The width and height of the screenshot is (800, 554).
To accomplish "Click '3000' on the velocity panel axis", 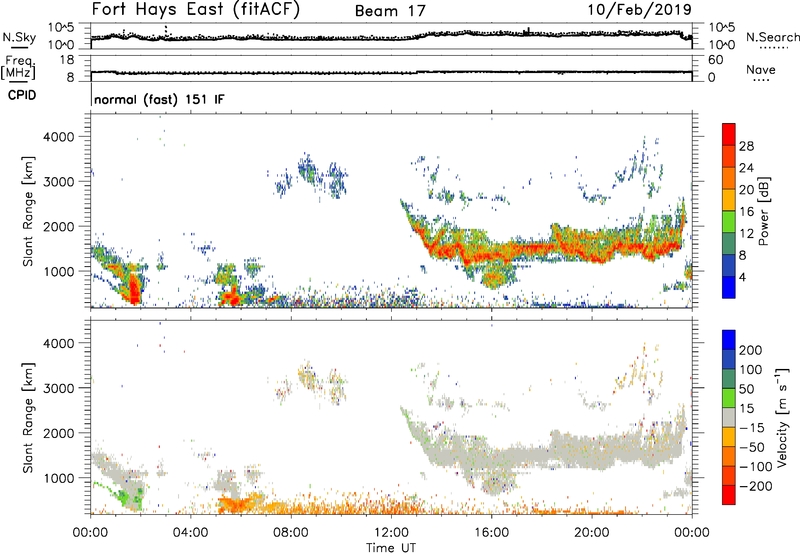I will [59, 388].
